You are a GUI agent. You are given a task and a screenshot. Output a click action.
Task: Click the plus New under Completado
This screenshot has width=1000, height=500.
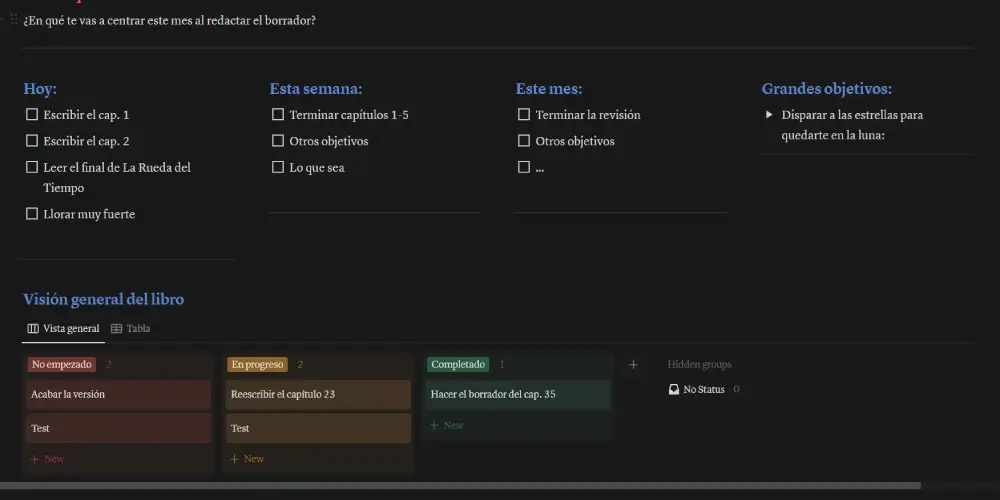pyautogui.click(x=447, y=425)
